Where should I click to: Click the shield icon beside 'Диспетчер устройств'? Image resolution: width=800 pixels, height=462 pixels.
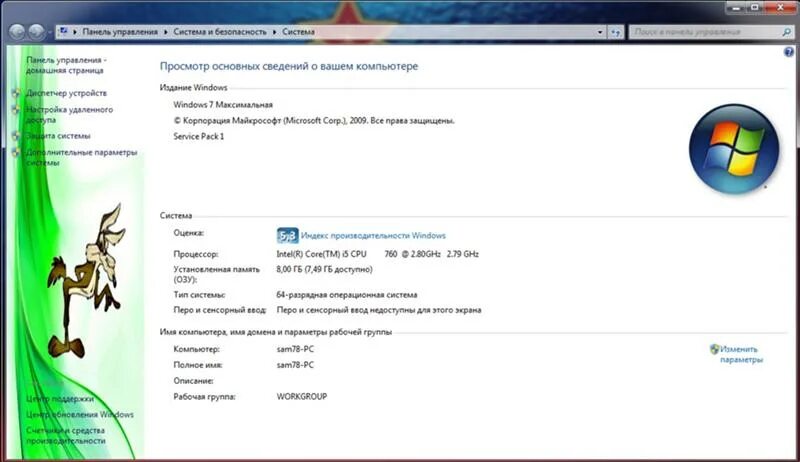tap(16, 93)
